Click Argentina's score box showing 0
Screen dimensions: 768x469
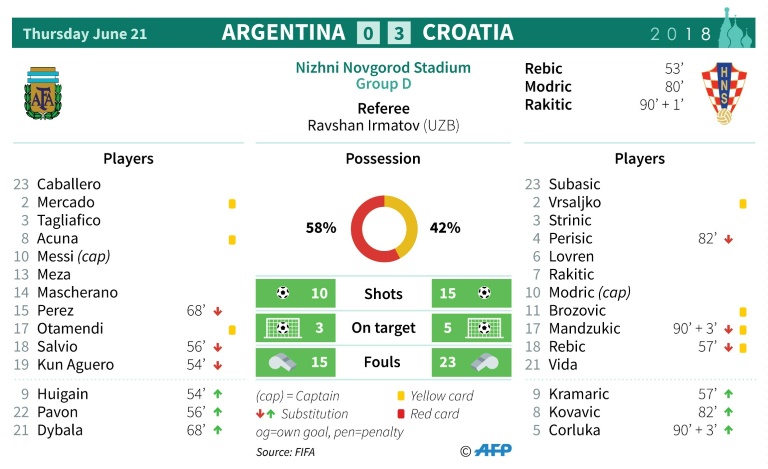[368, 33]
